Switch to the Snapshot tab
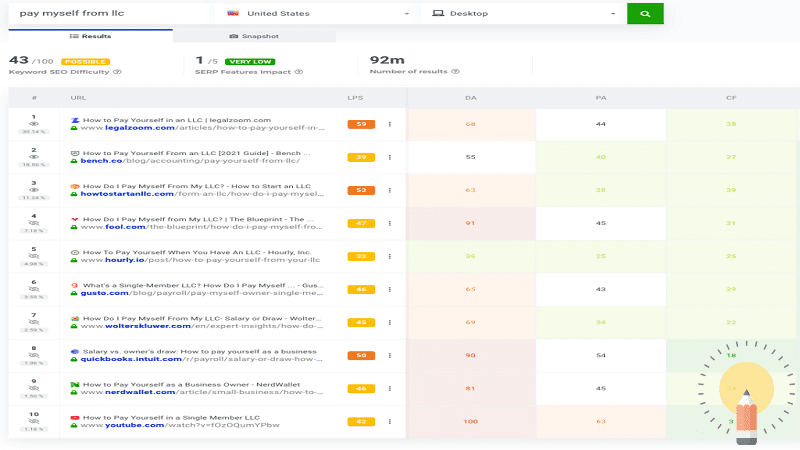800x450 pixels. 254,36
